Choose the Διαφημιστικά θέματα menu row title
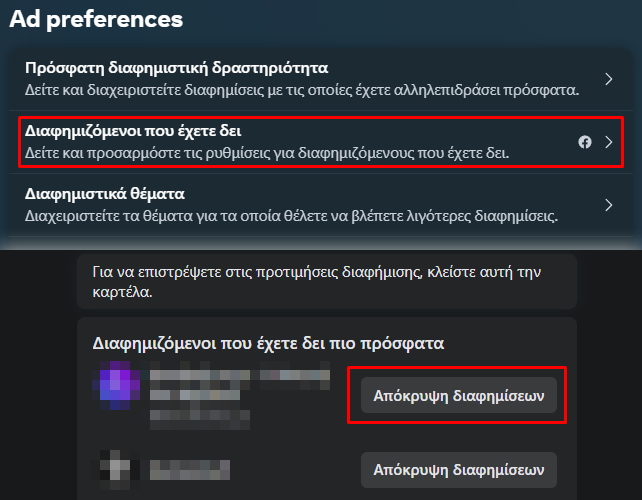Screen dimensions: 642x500 pos(105,194)
